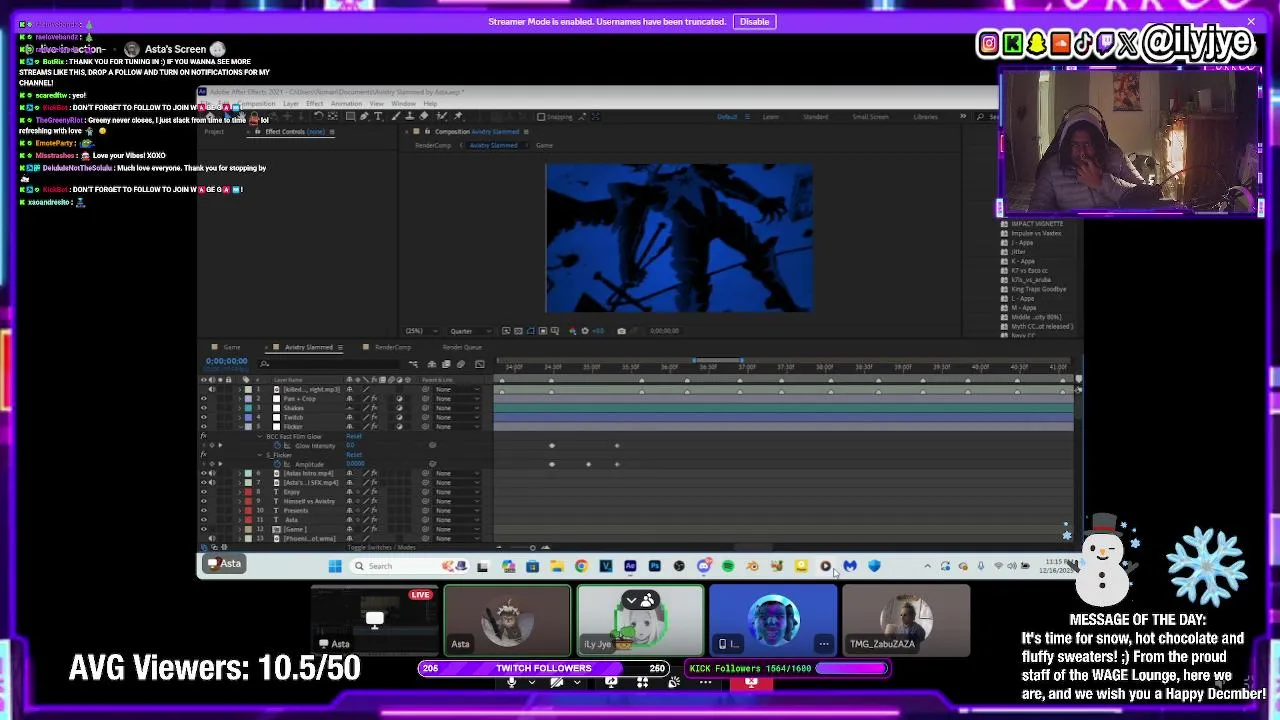Image resolution: width=1280 pixels, height=720 pixels.
Task: Collapse the Flicker layer properties
Action: pyautogui.click(x=240, y=426)
